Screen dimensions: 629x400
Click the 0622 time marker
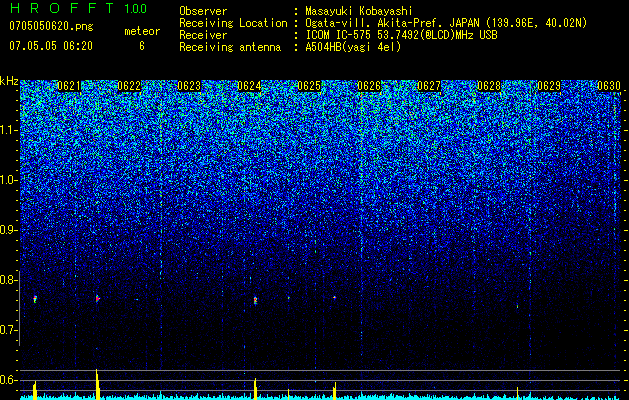coord(129,86)
